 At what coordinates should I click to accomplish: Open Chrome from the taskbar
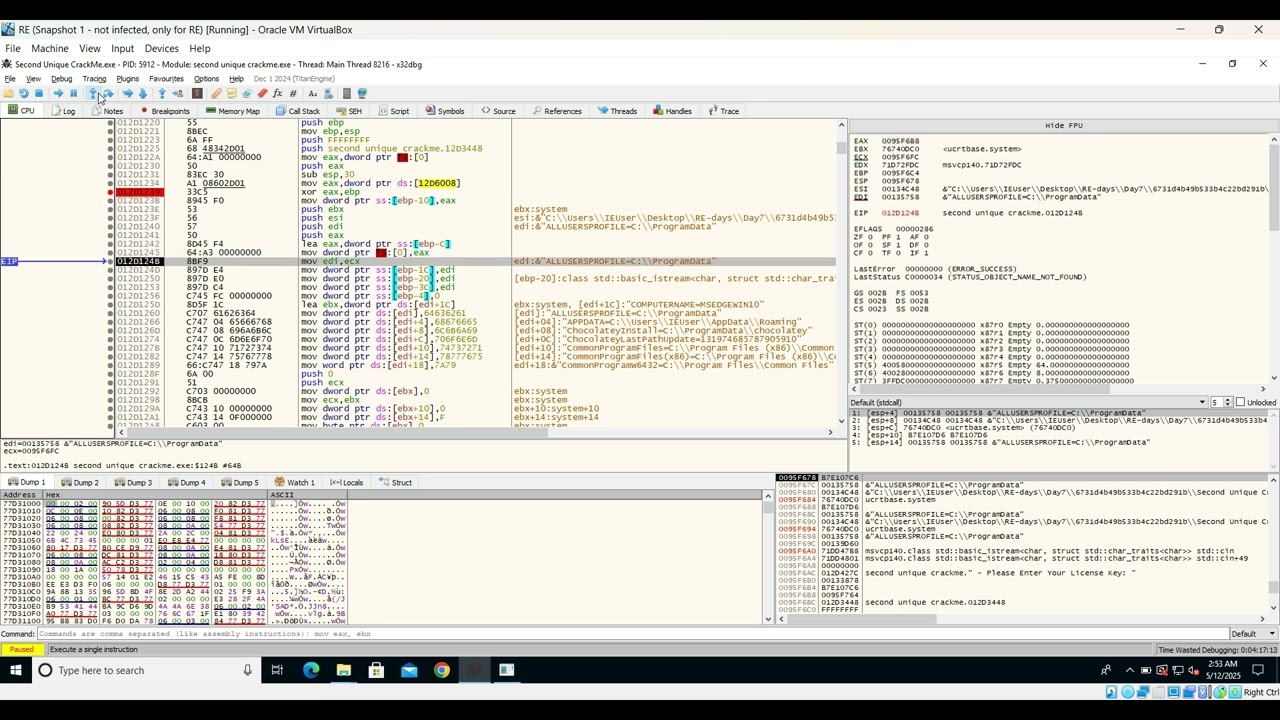click(x=442, y=670)
